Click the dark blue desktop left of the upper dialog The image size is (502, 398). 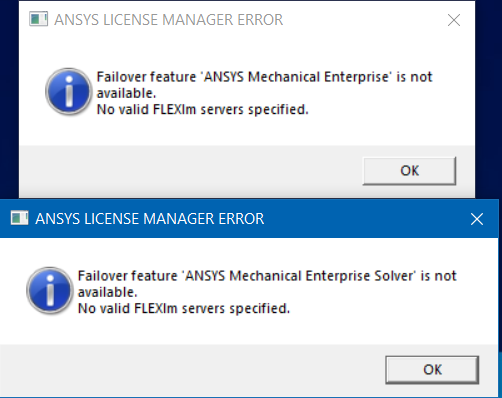click(9, 100)
